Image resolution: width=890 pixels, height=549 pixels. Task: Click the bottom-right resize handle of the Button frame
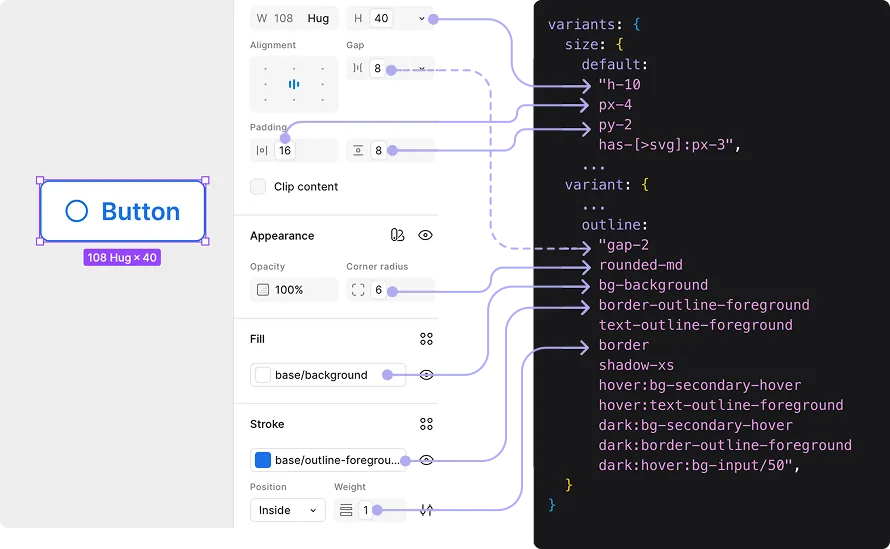(x=205, y=241)
